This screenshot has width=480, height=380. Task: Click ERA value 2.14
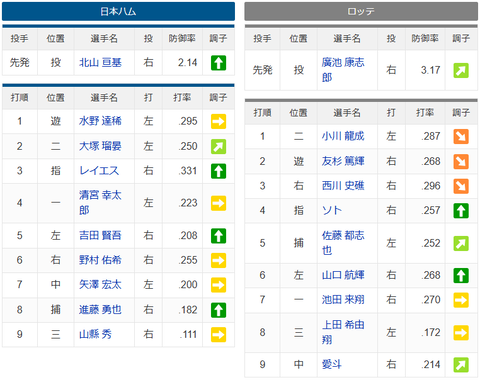pyautogui.click(x=187, y=63)
